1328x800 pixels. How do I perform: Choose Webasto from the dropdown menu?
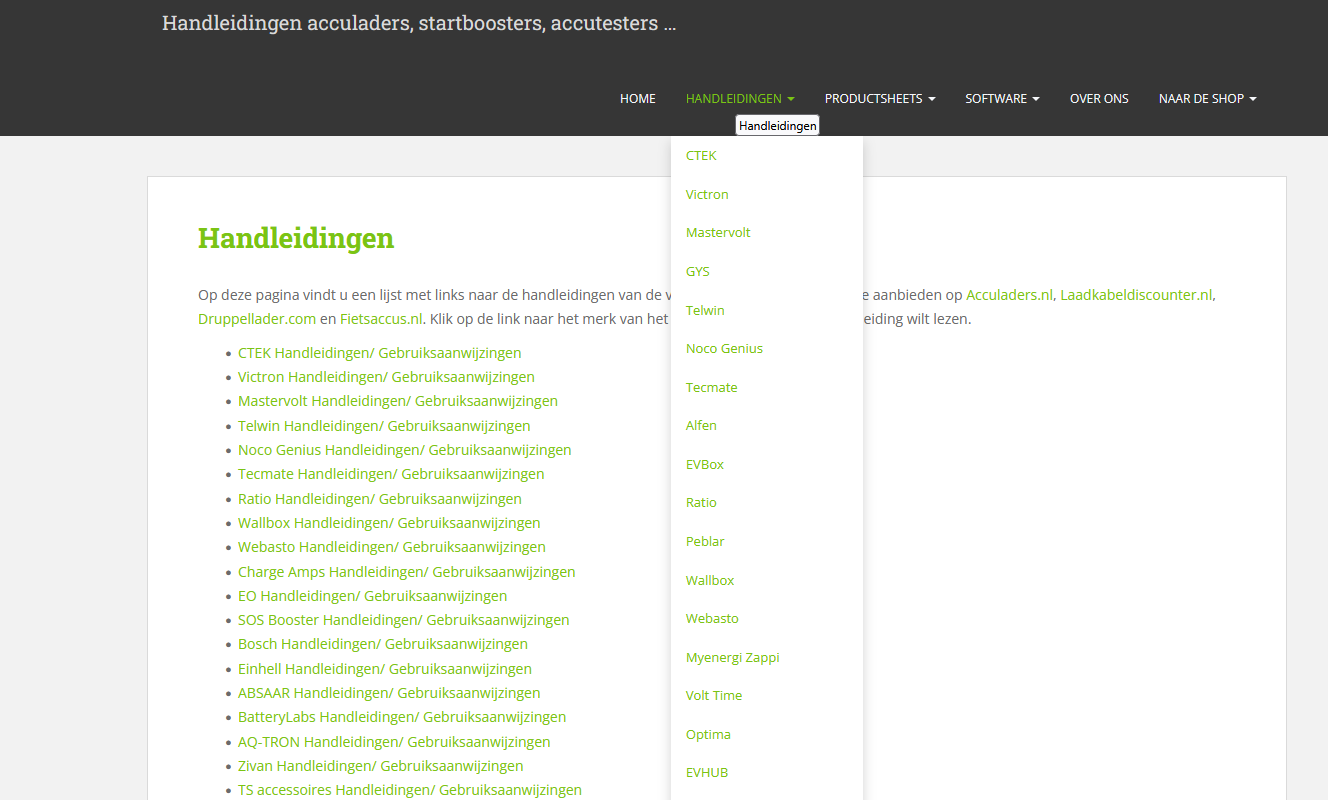[x=712, y=619]
